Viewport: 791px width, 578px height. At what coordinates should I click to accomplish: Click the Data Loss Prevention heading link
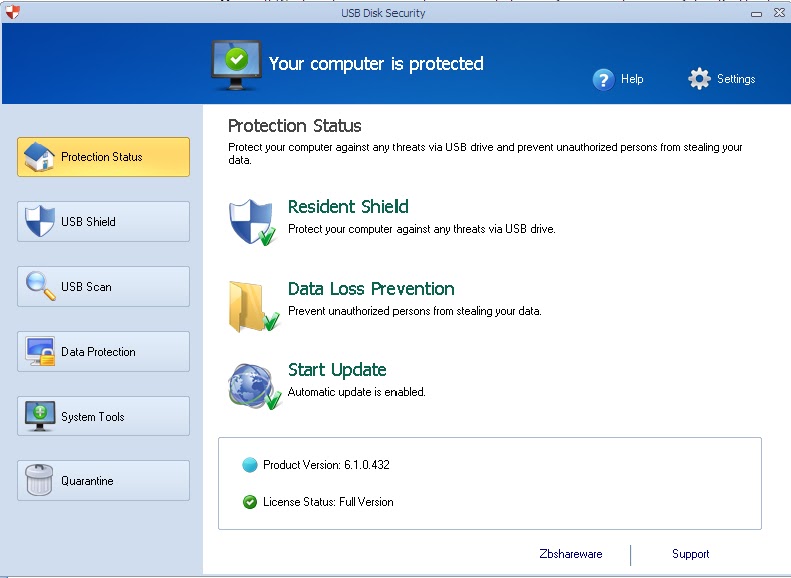point(371,289)
